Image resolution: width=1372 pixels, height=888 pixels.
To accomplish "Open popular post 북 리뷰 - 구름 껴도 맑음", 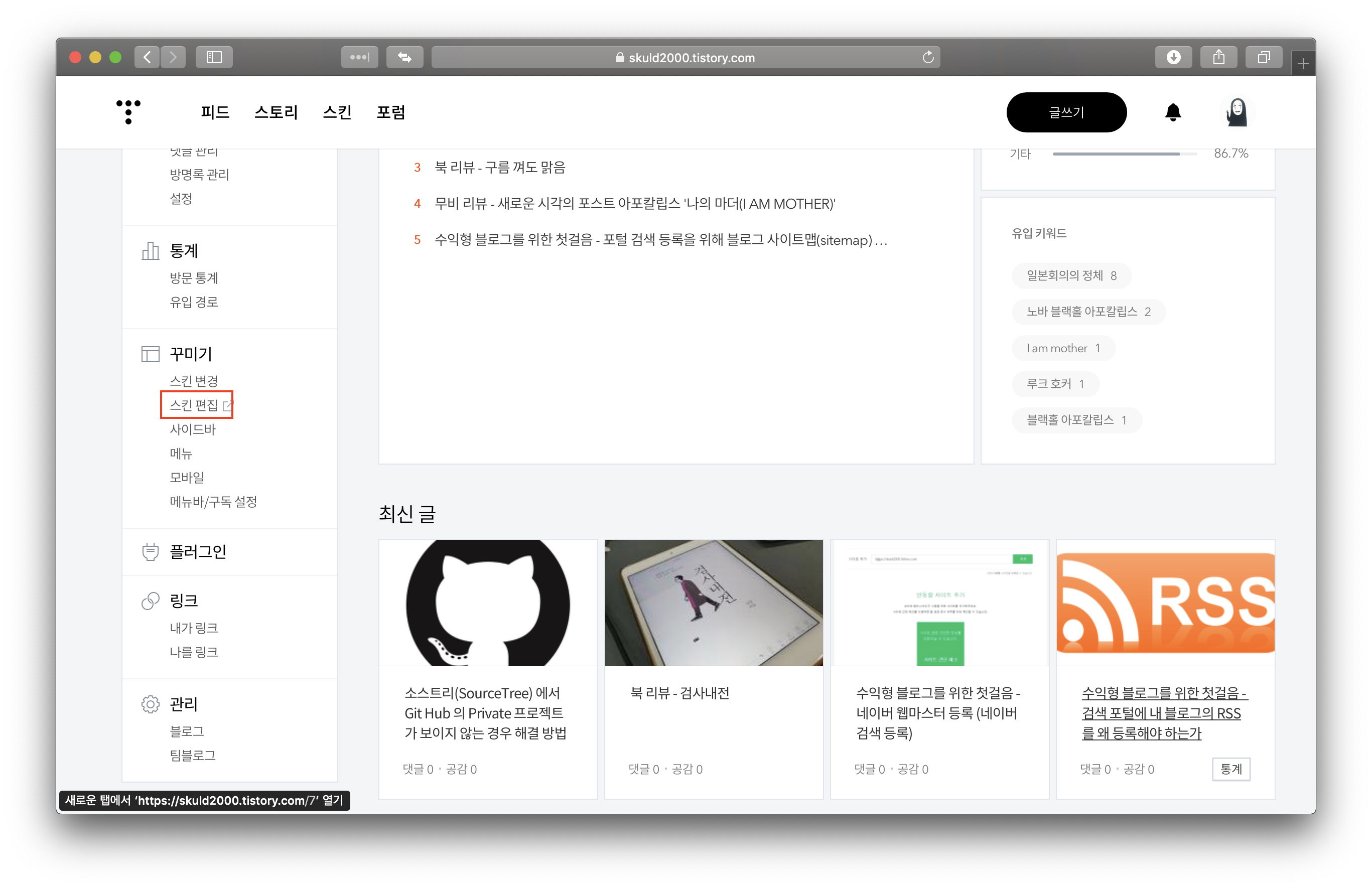I will click(x=500, y=167).
